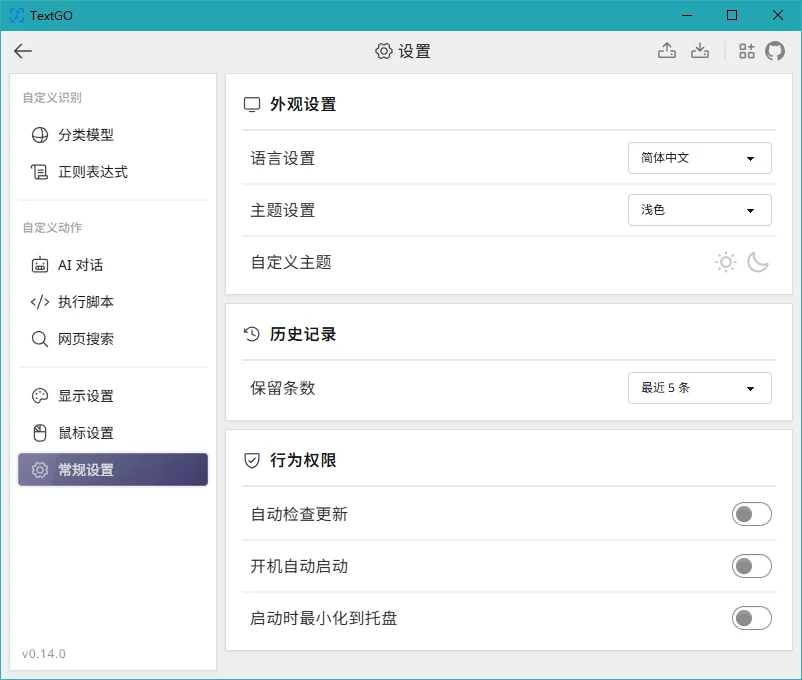Click the version label v0.14.0
The image size is (802, 680).
tap(44, 653)
